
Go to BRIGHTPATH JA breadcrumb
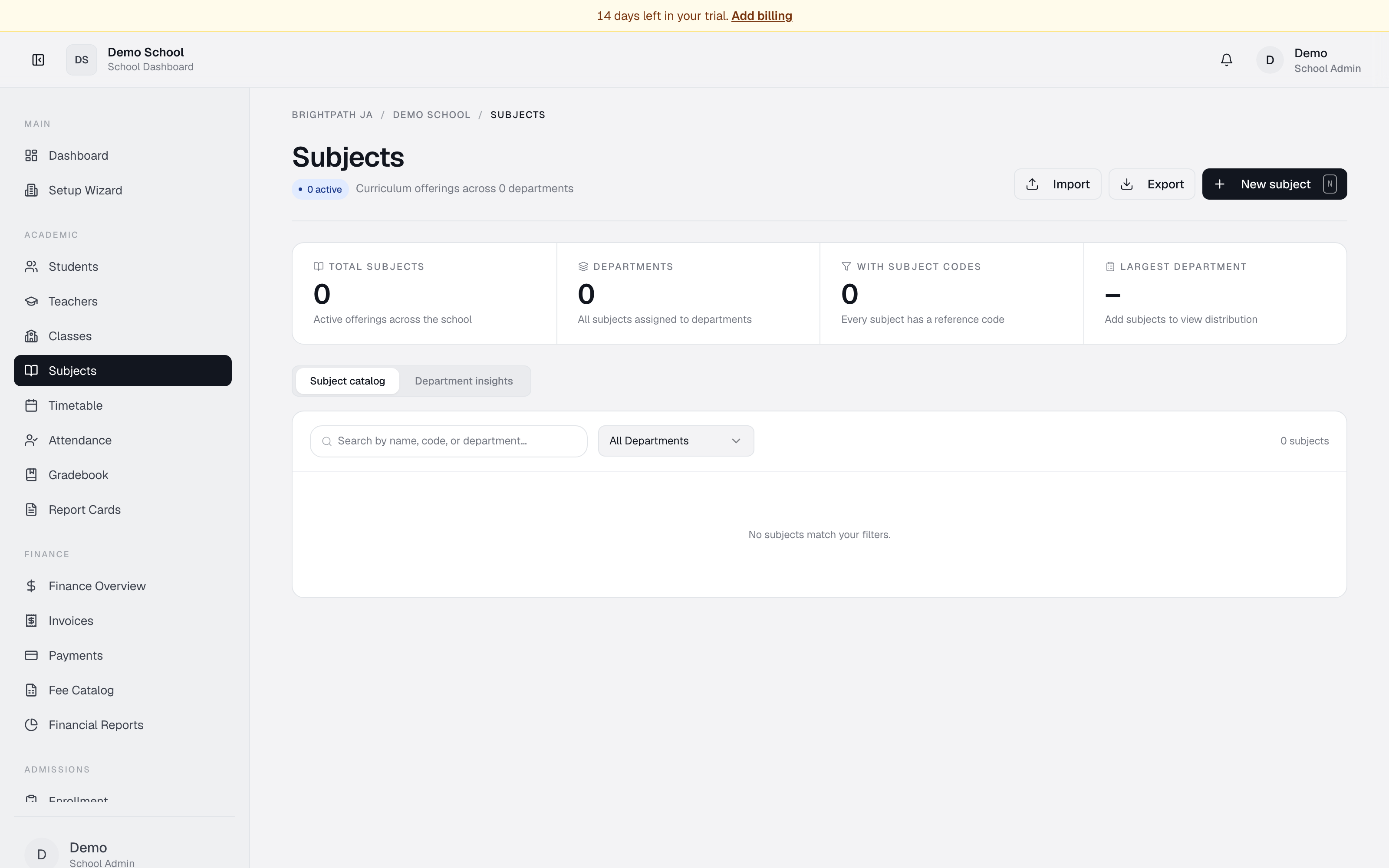(332, 115)
